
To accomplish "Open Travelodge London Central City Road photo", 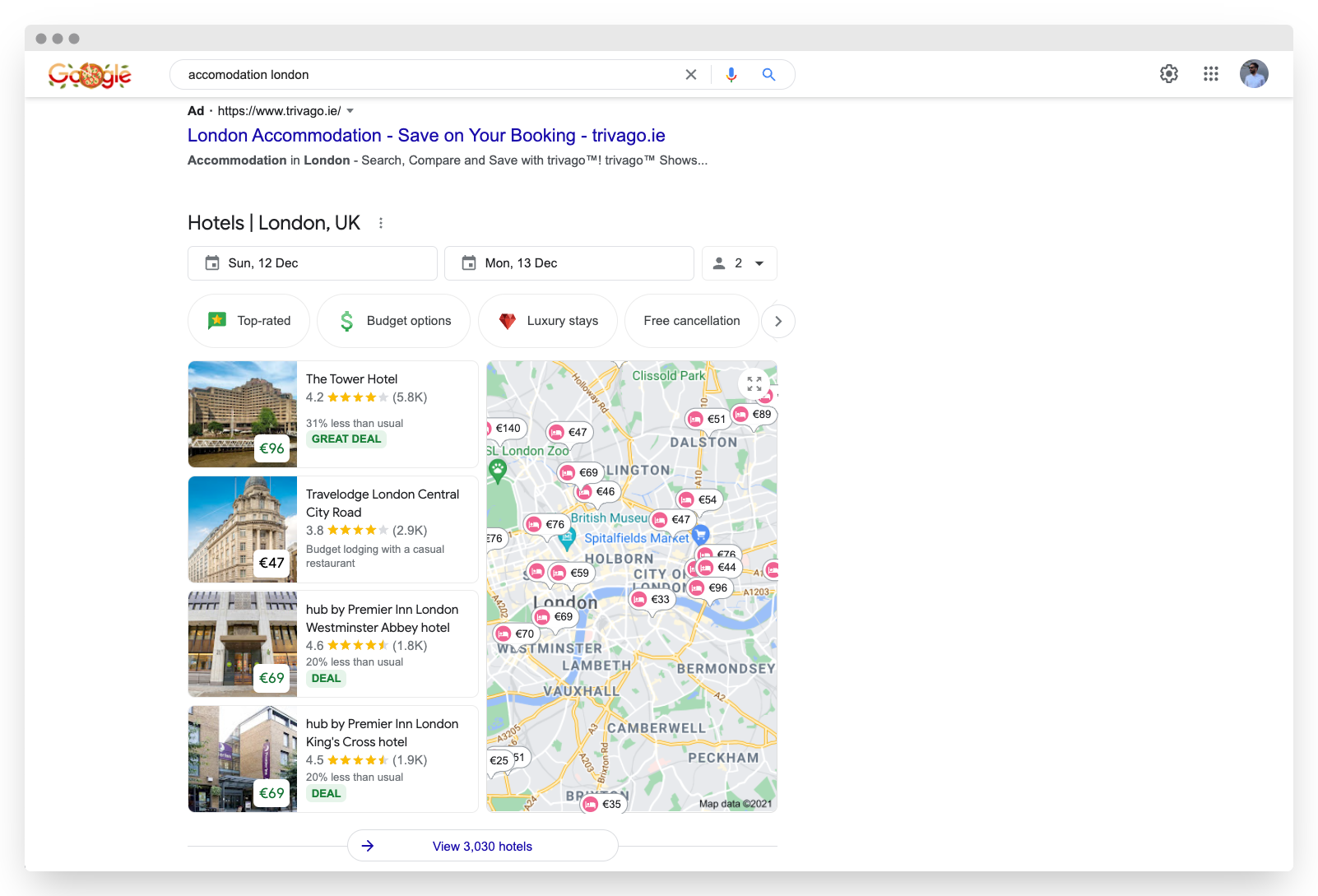I will [243, 530].
